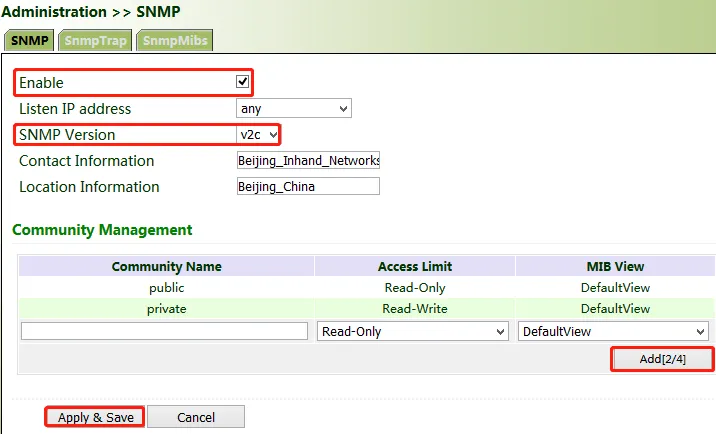Click the 'Read-Only' cell in public row

tap(415, 288)
